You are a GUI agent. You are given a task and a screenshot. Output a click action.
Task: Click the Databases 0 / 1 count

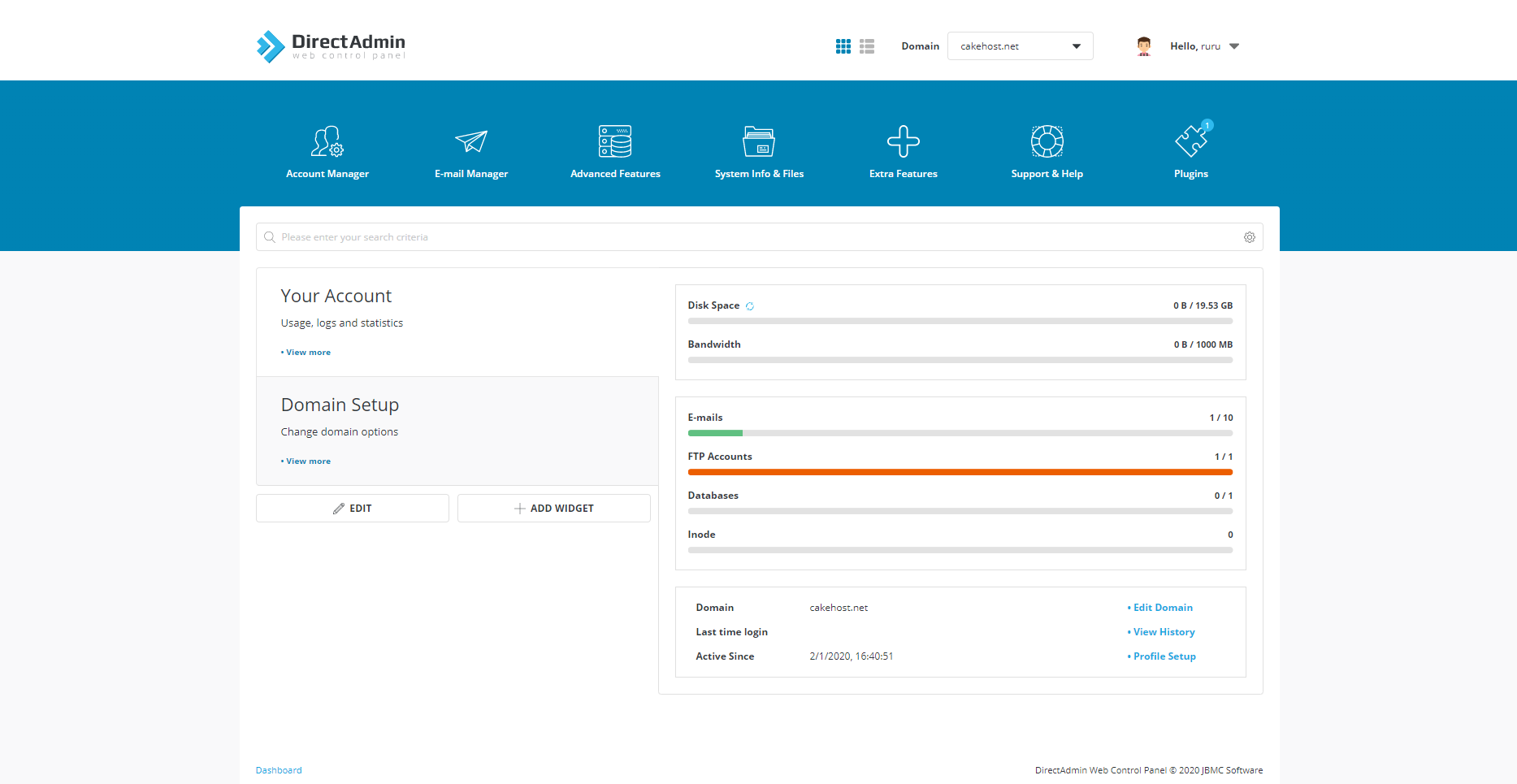coord(1224,496)
